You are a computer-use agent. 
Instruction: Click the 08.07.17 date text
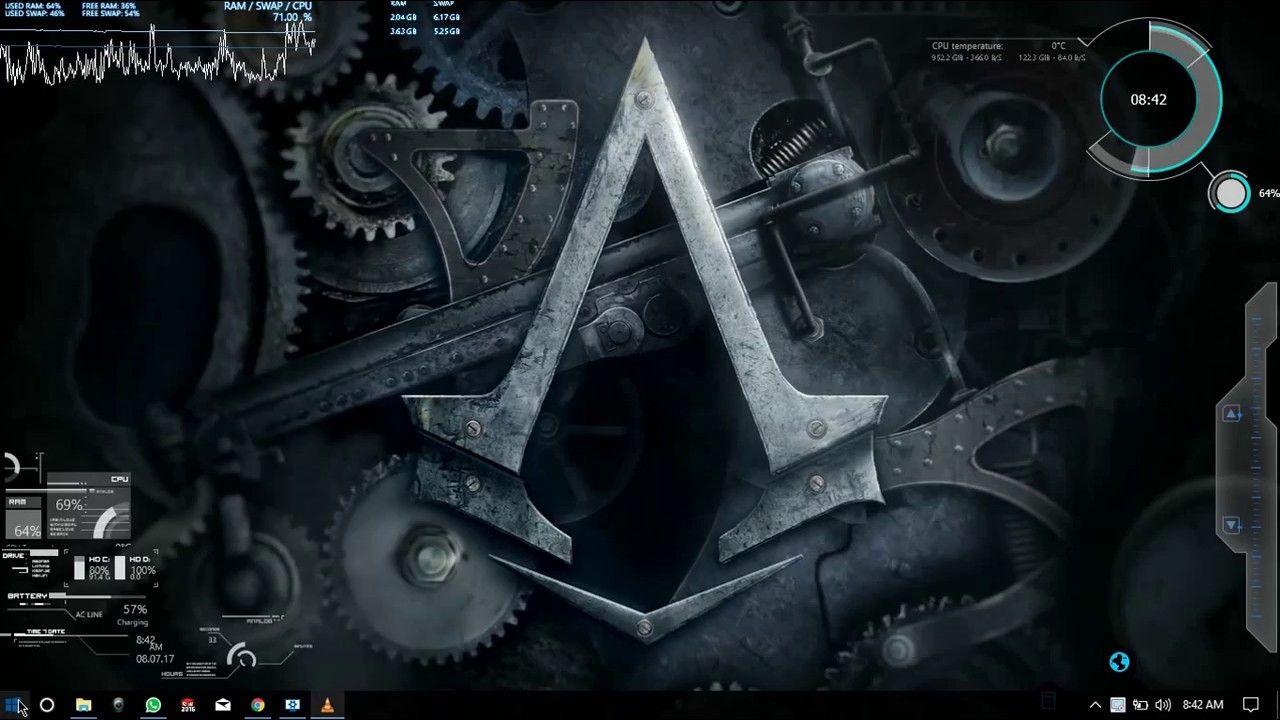pyautogui.click(x=155, y=659)
